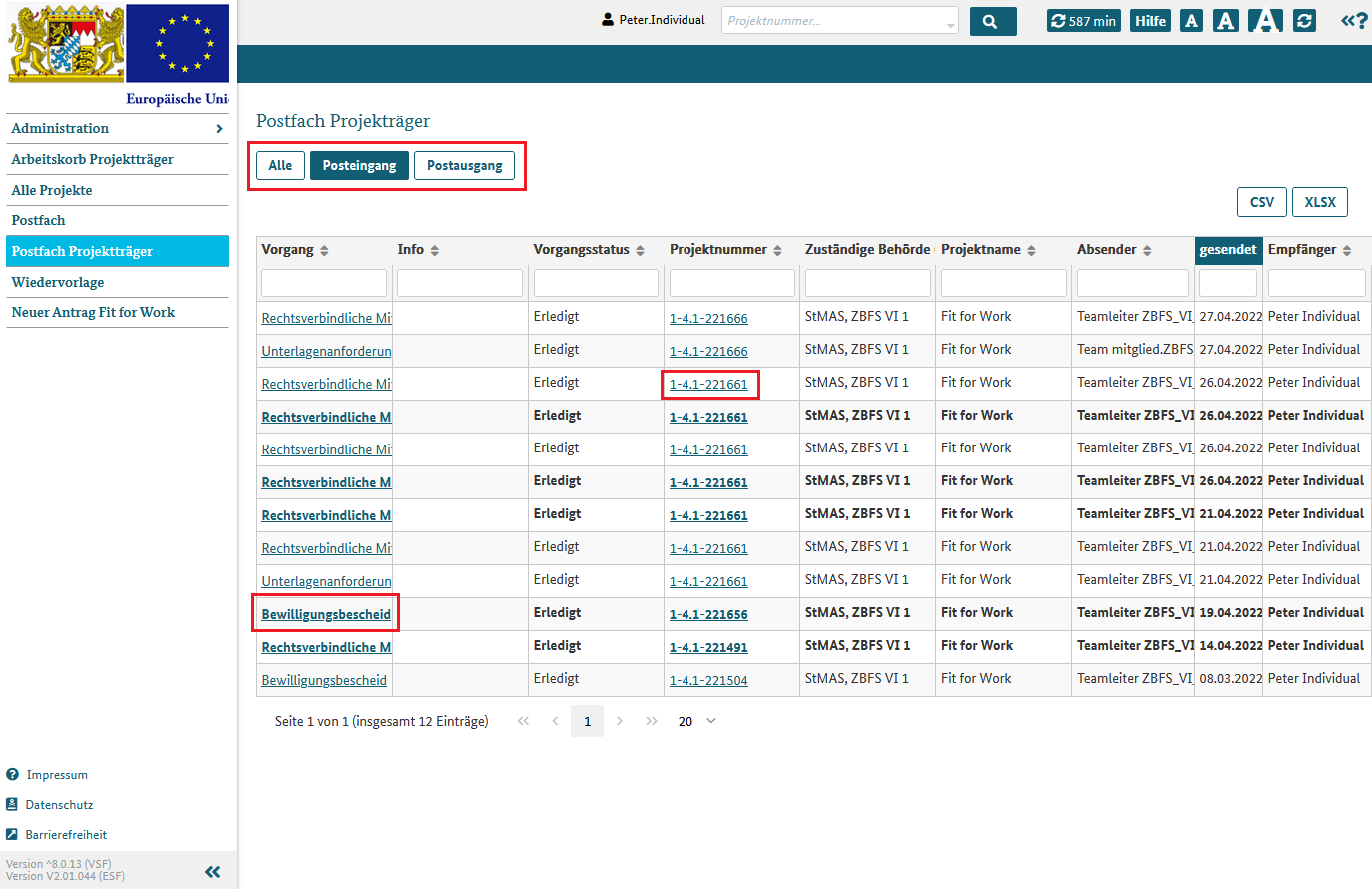Open rows per page dropdown showing 20
The width and height of the screenshot is (1372, 889).
pyautogui.click(x=697, y=721)
